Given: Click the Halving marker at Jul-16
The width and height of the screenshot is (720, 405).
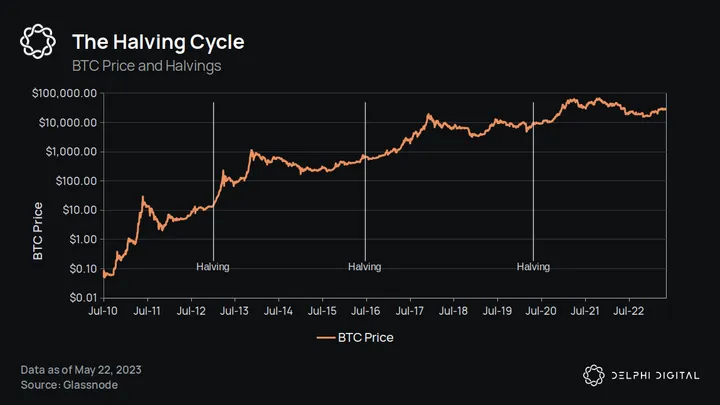Looking at the screenshot, I should [x=365, y=267].
